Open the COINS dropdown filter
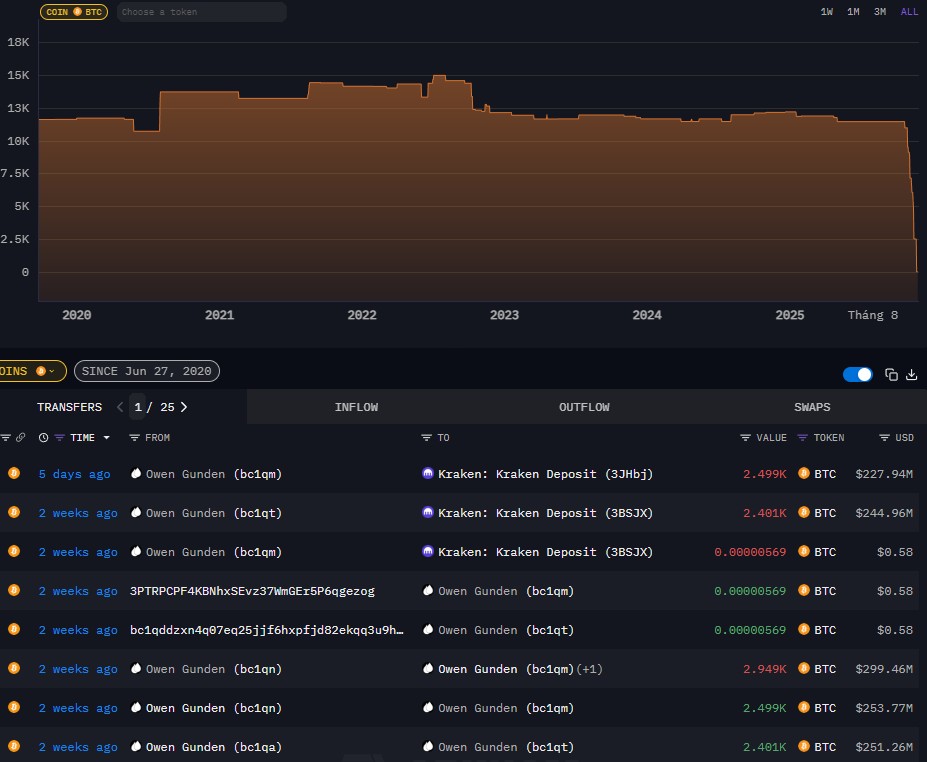 31,371
